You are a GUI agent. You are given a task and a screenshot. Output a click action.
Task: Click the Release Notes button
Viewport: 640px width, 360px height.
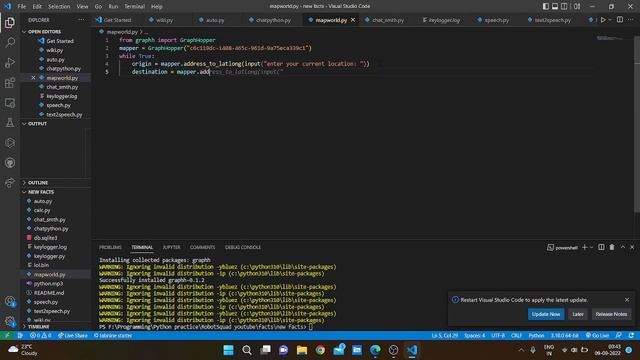point(611,314)
